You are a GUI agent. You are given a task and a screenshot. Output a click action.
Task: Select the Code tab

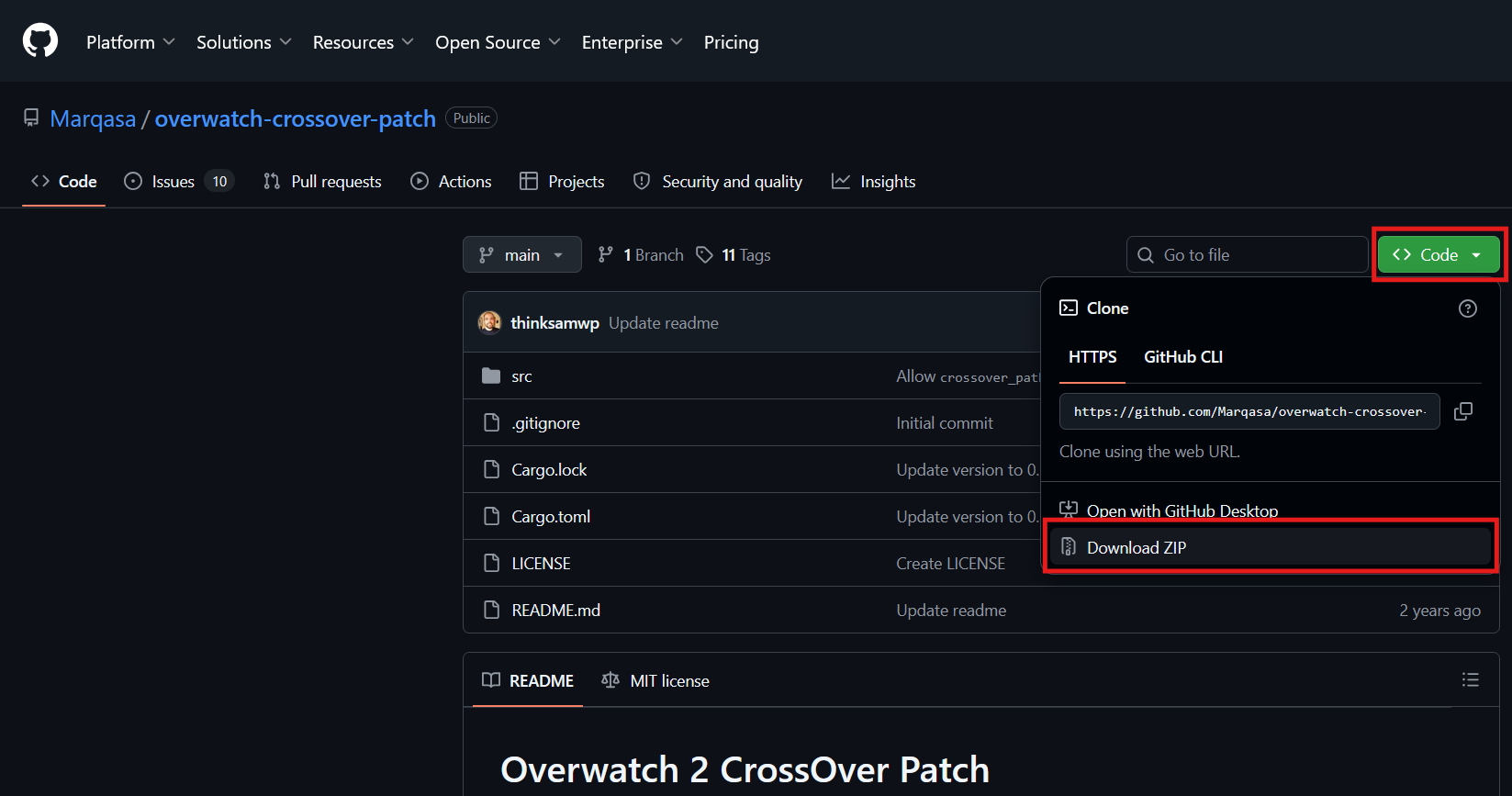point(64,182)
